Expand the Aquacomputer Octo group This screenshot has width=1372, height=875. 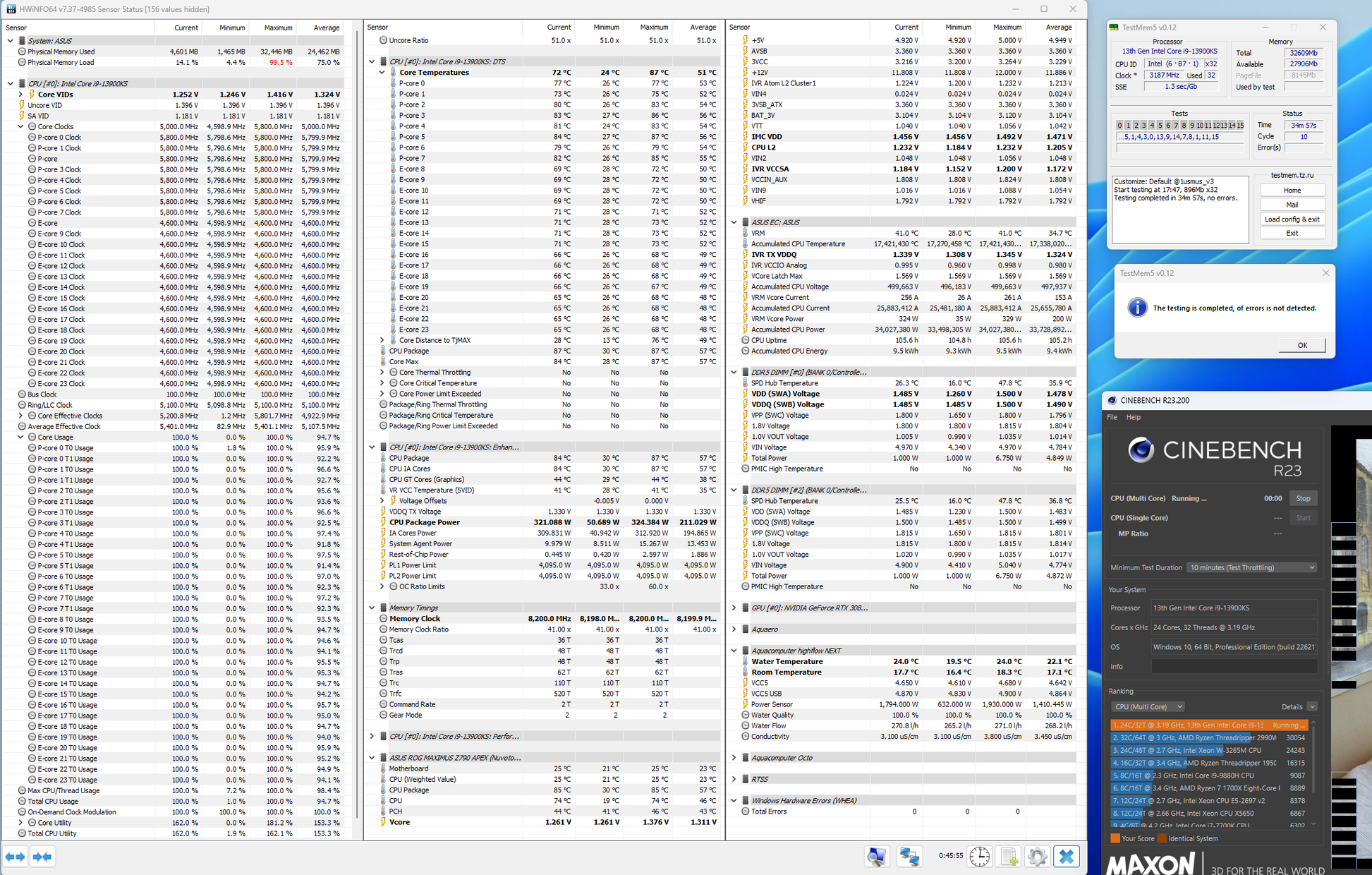[734, 758]
